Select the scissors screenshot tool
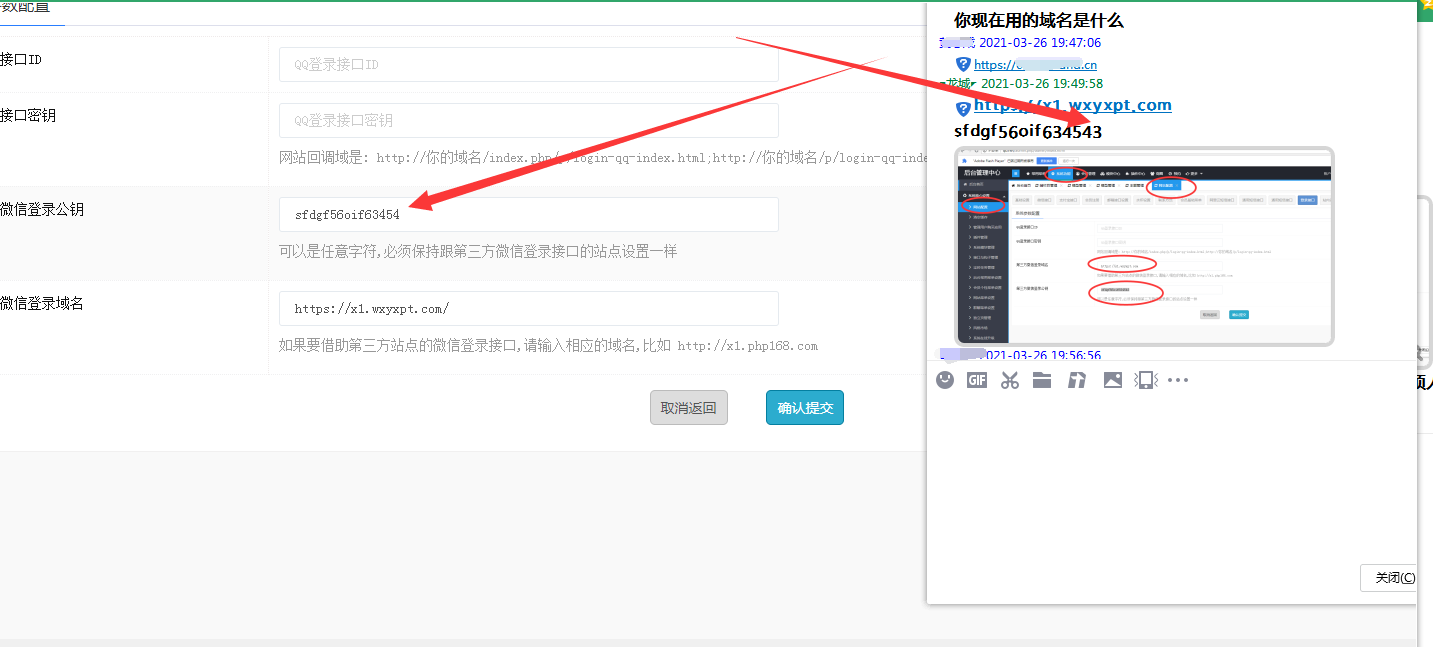The width and height of the screenshot is (1433, 647). (x=1010, y=380)
